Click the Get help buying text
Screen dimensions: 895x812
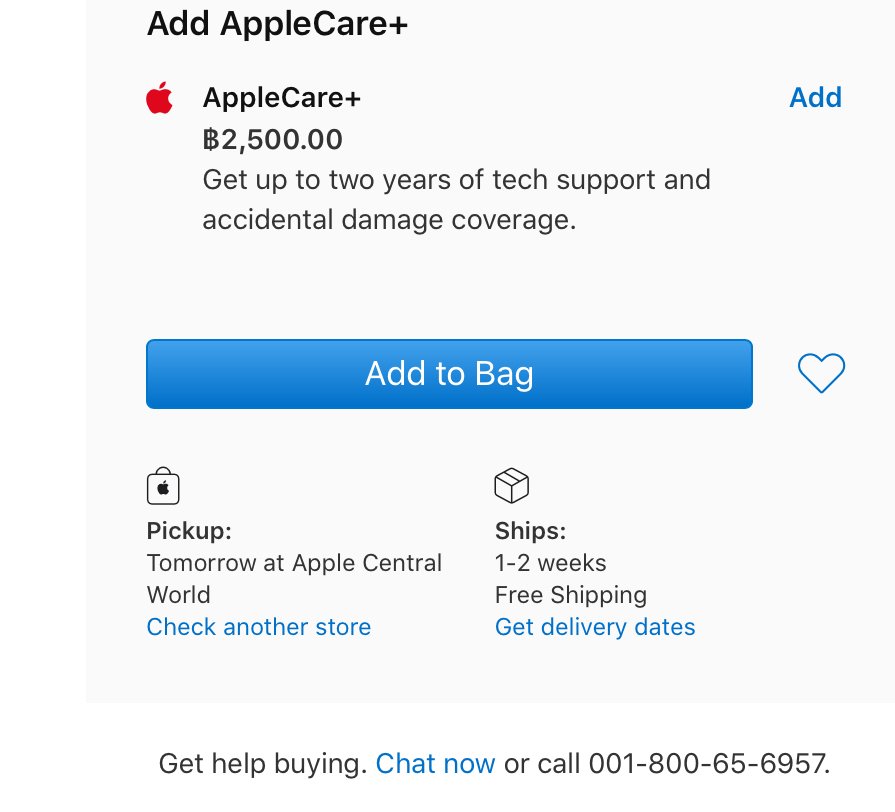pyautogui.click(x=263, y=763)
